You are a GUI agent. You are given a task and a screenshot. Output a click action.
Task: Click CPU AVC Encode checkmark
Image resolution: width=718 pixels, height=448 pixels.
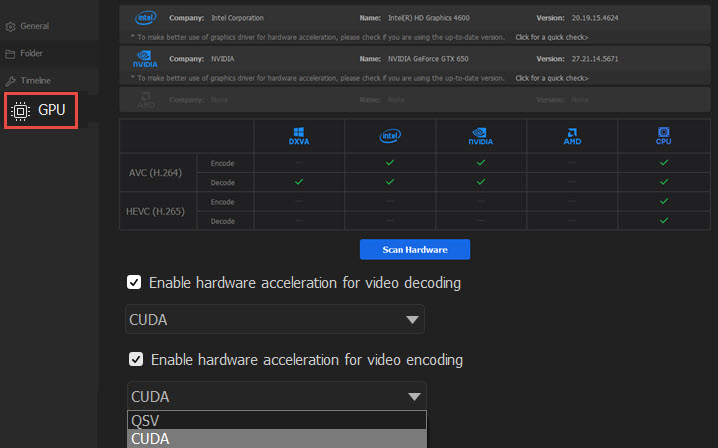[x=664, y=163]
